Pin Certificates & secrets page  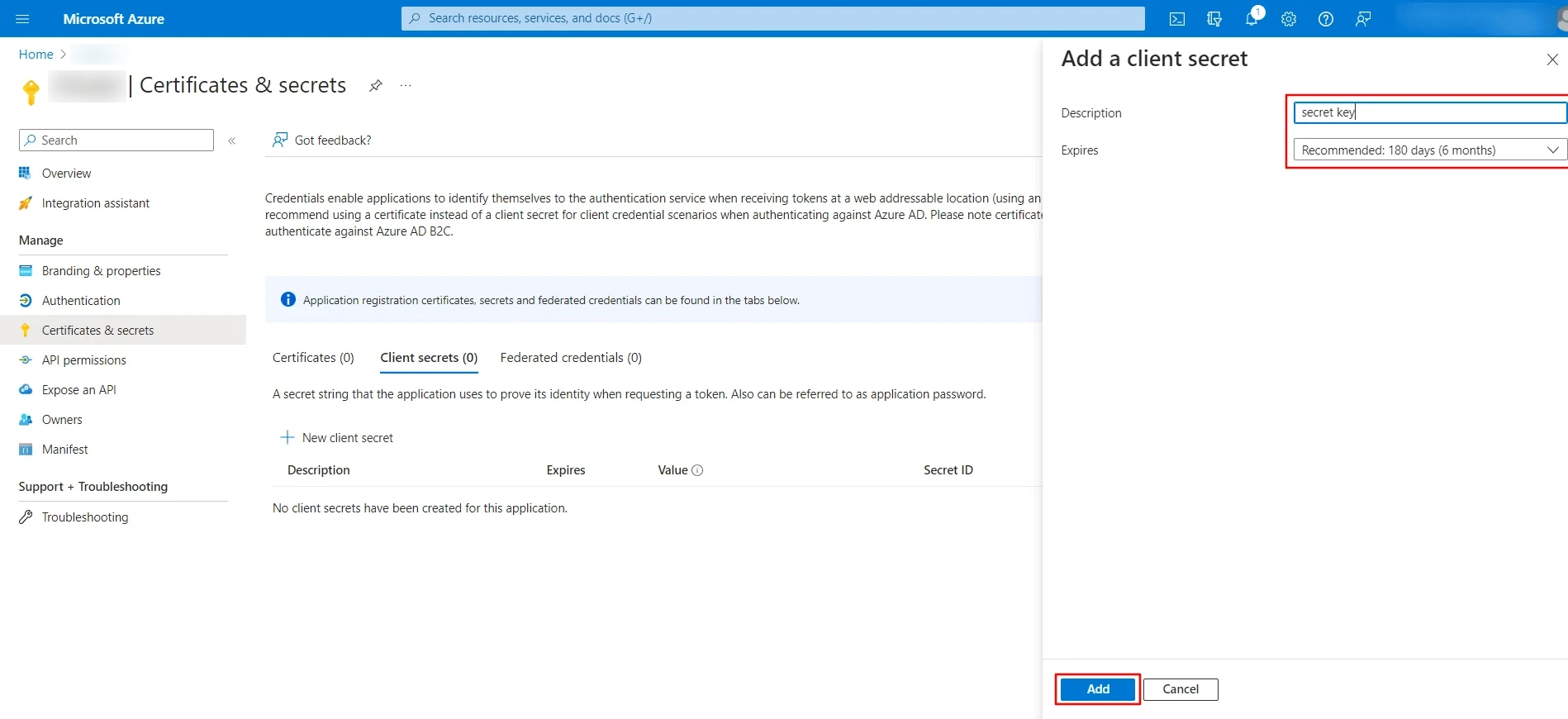[x=376, y=85]
